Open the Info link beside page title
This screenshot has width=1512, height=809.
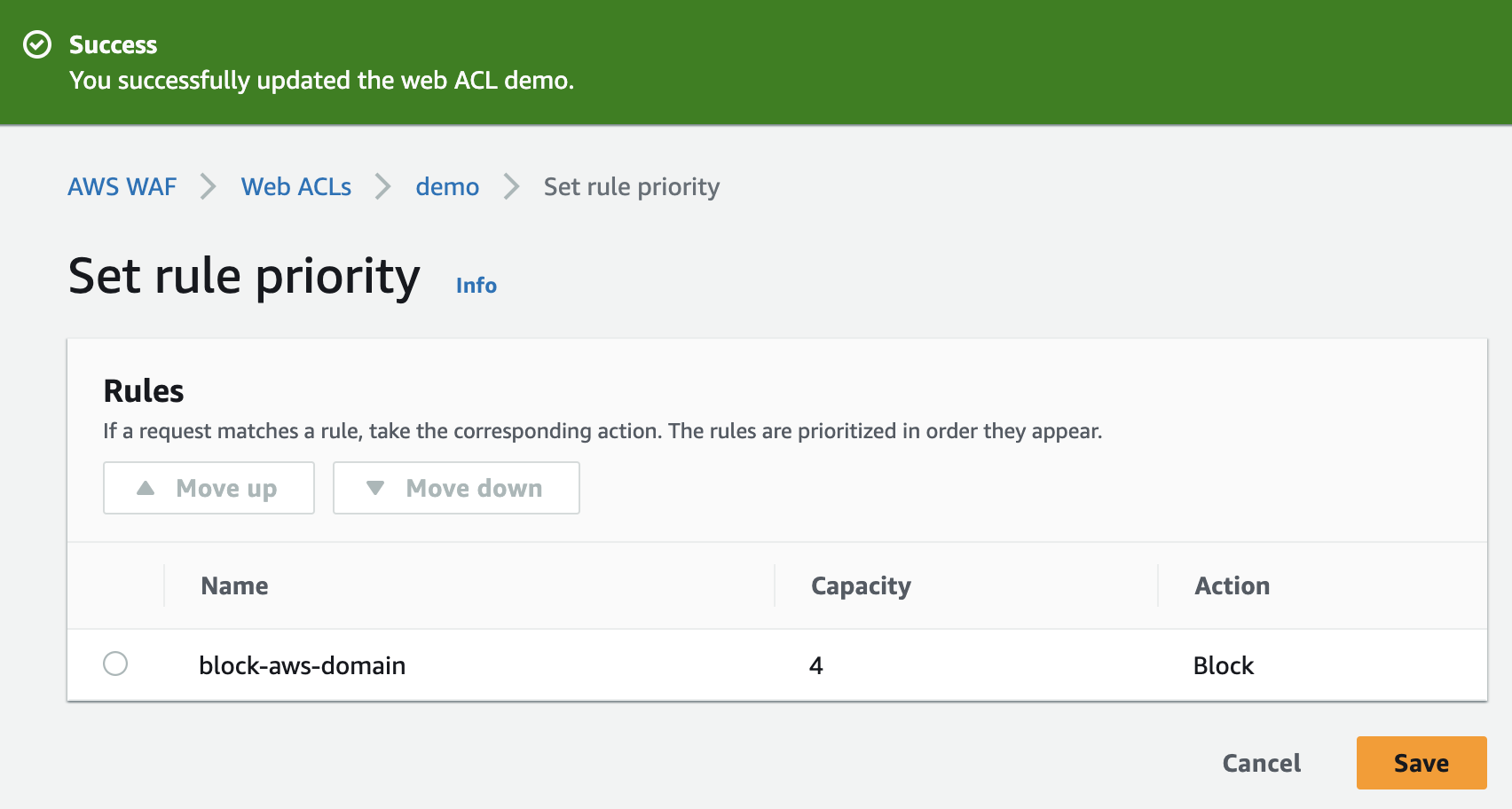(476, 286)
